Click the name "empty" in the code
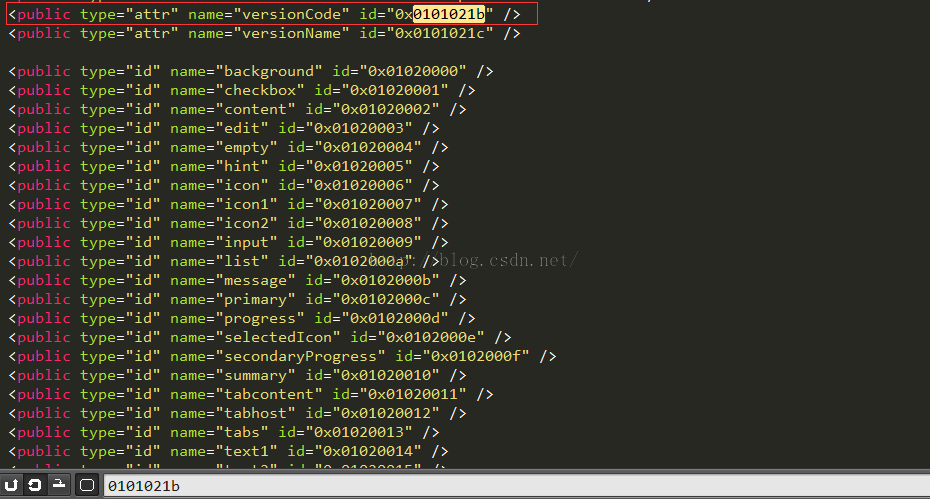Viewport: 930px width, 499px height. 246,147
